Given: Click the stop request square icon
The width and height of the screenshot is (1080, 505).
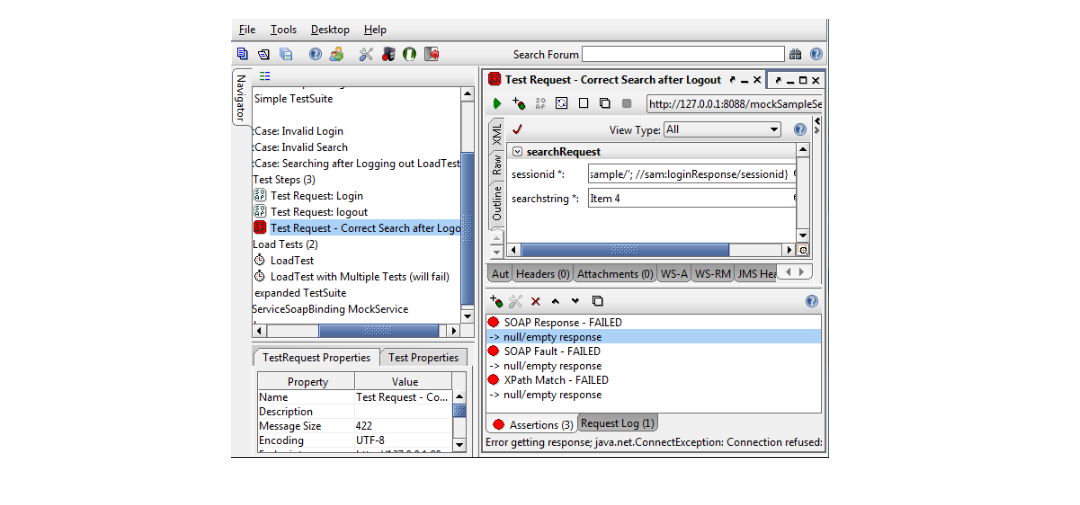Looking at the screenshot, I should 627,103.
